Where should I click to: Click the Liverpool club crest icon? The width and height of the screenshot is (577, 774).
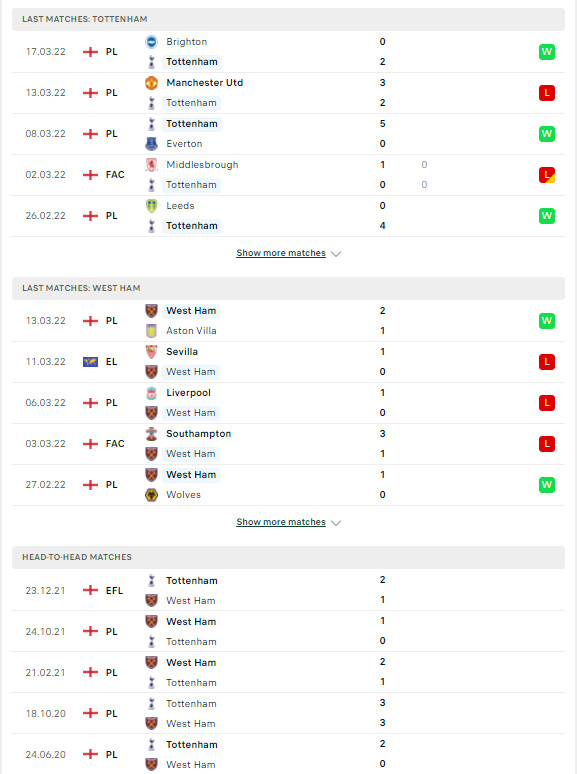(x=152, y=393)
